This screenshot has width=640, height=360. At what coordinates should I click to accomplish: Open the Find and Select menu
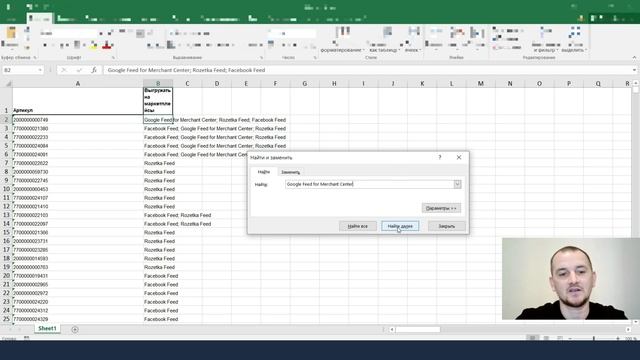pyautogui.click(x=574, y=40)
